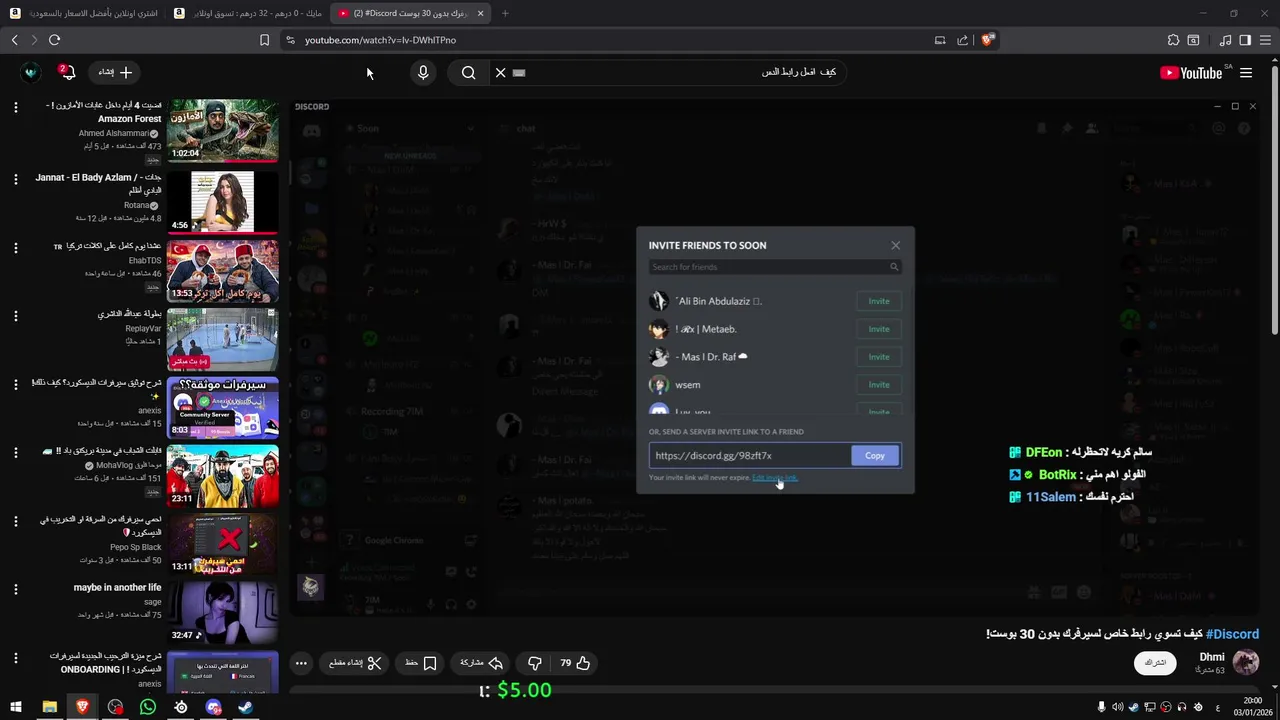Click the YouTube voice search microphone icon

(x=423, y=72)
